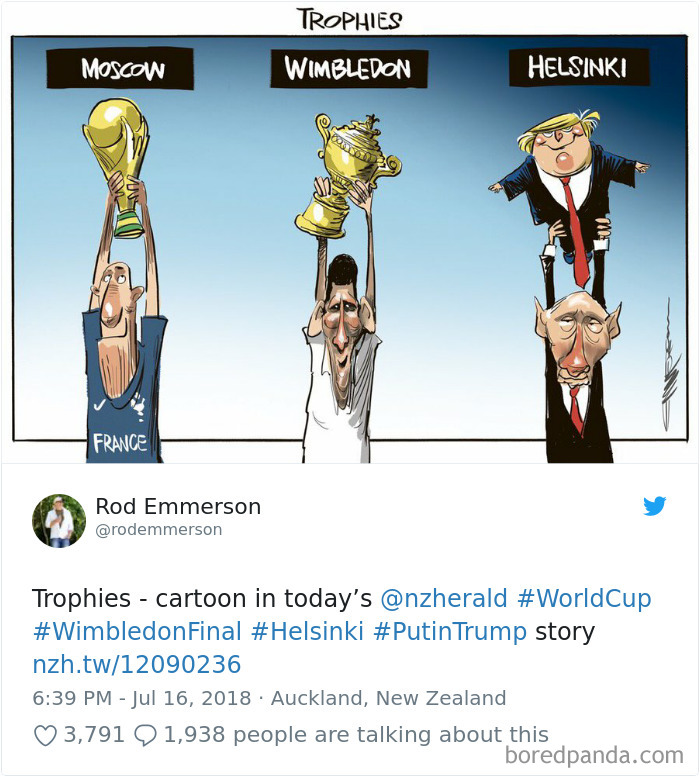The height and width of the screenshot is (777, 700).
Task: Open the Rod Emmerson display name
Action: pyautogui.click(x=178, y=506)
